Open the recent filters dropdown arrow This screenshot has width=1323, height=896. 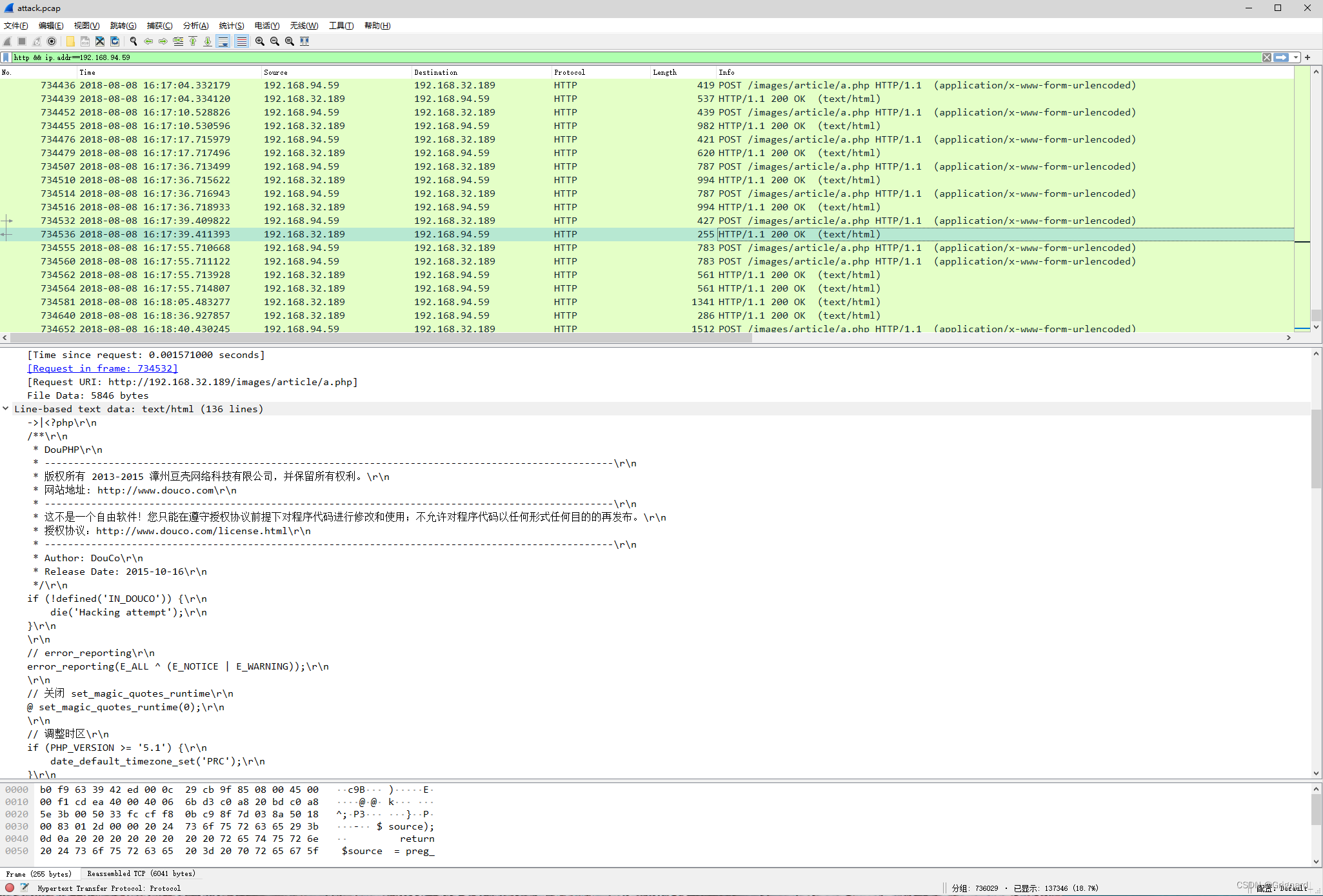[1295, 57]
